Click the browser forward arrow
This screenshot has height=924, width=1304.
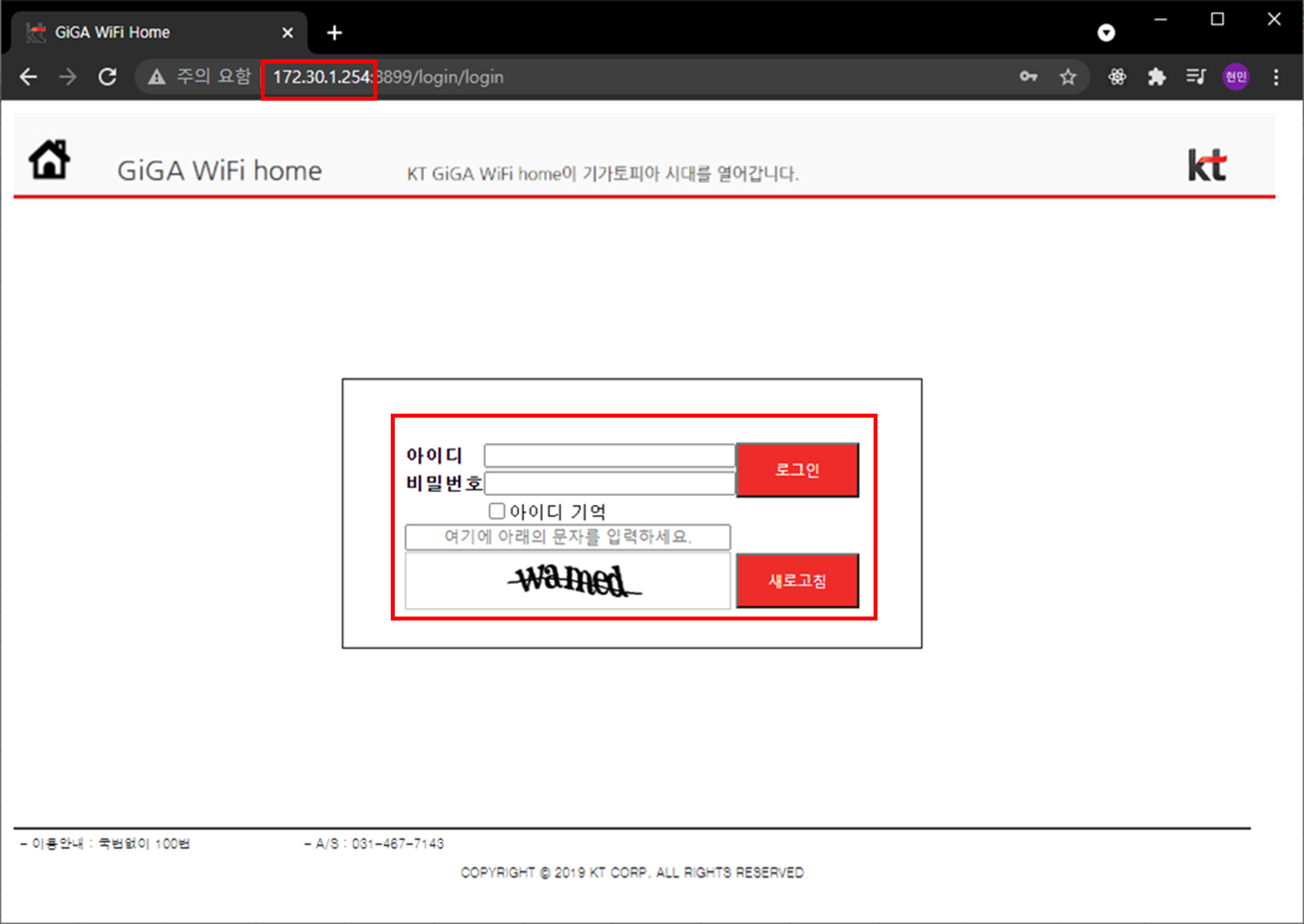pyautogui.click(x=68, y=77)
